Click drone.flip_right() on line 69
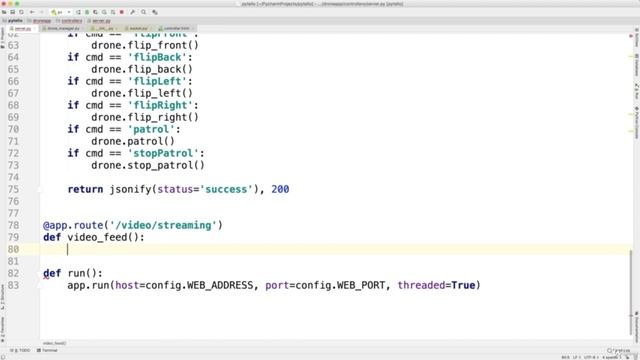Viewport: 640px width, 360px height. pyautogui.click(x=145, y=118)
